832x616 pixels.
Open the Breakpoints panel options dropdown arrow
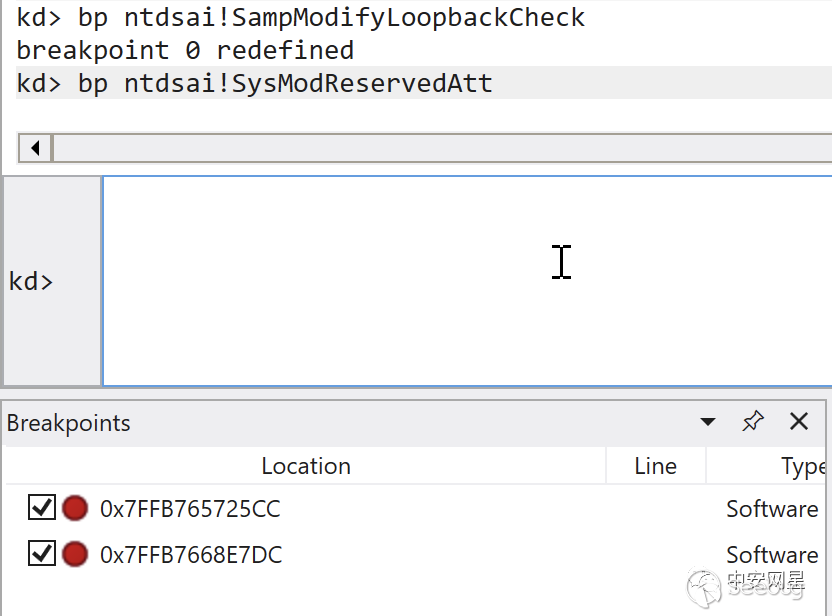[x=707, y=422]
